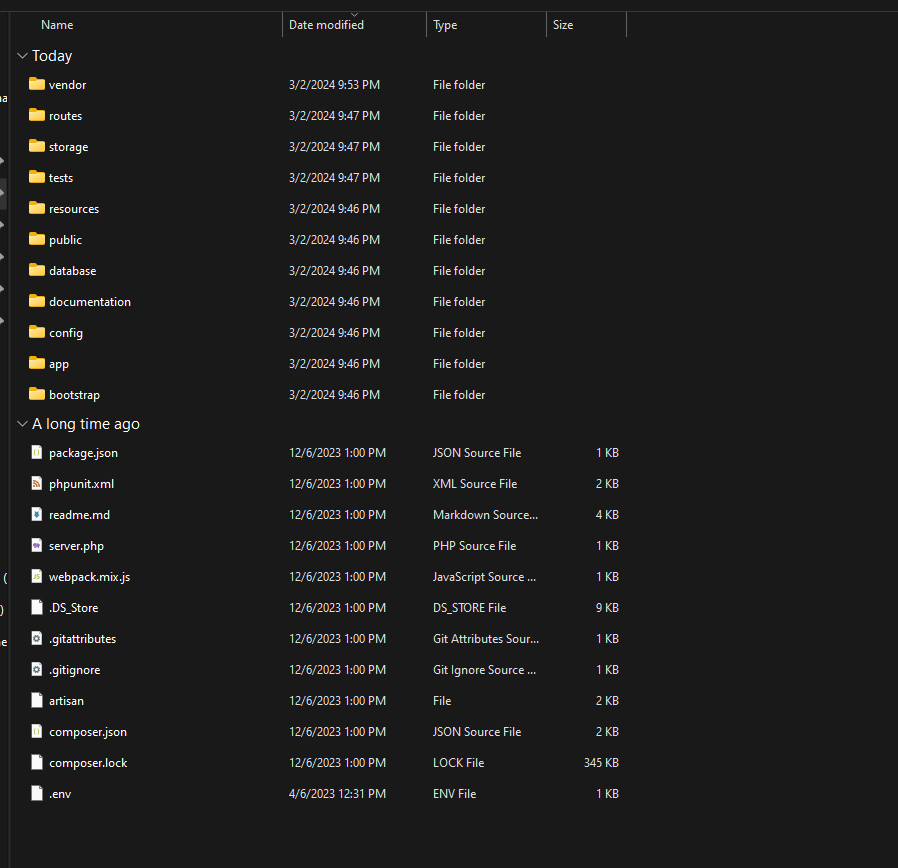Click the composer.lock file icon
This screenshot has width=898, height=868.
pos(37,762)
